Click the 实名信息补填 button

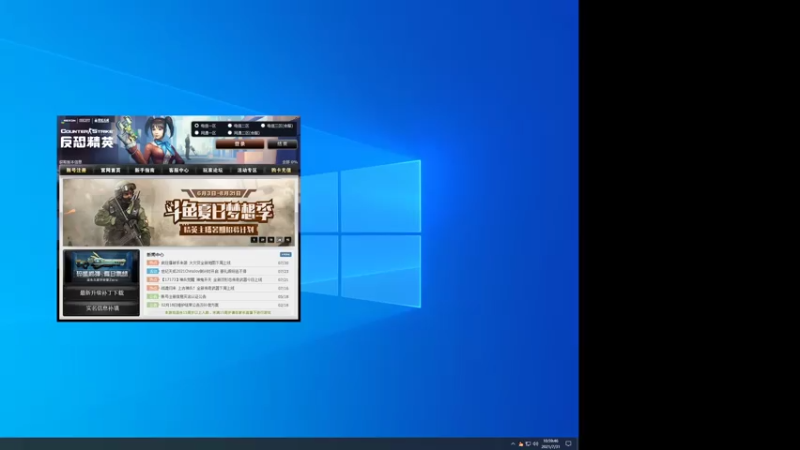coord(102,309)
